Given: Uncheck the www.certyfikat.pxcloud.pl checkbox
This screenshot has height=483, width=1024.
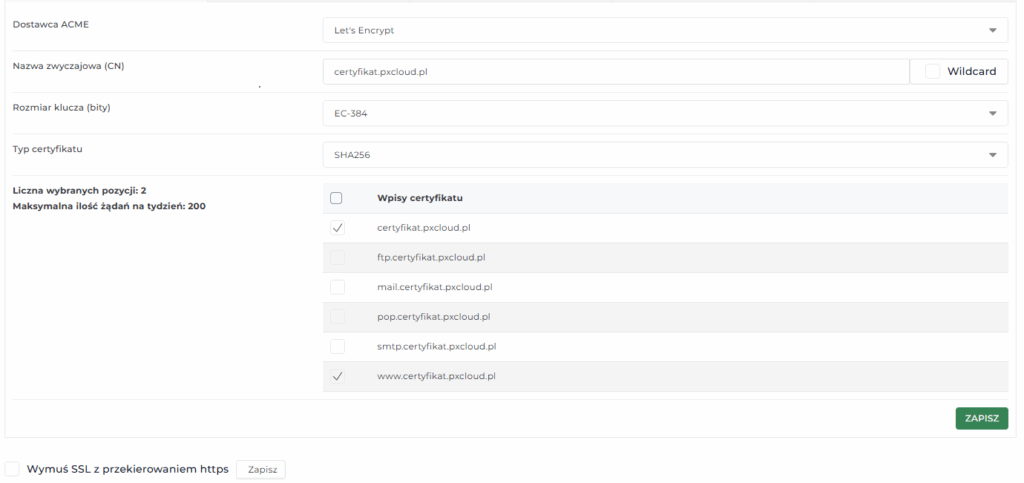Looking at the screenshot, I should 337,376.
